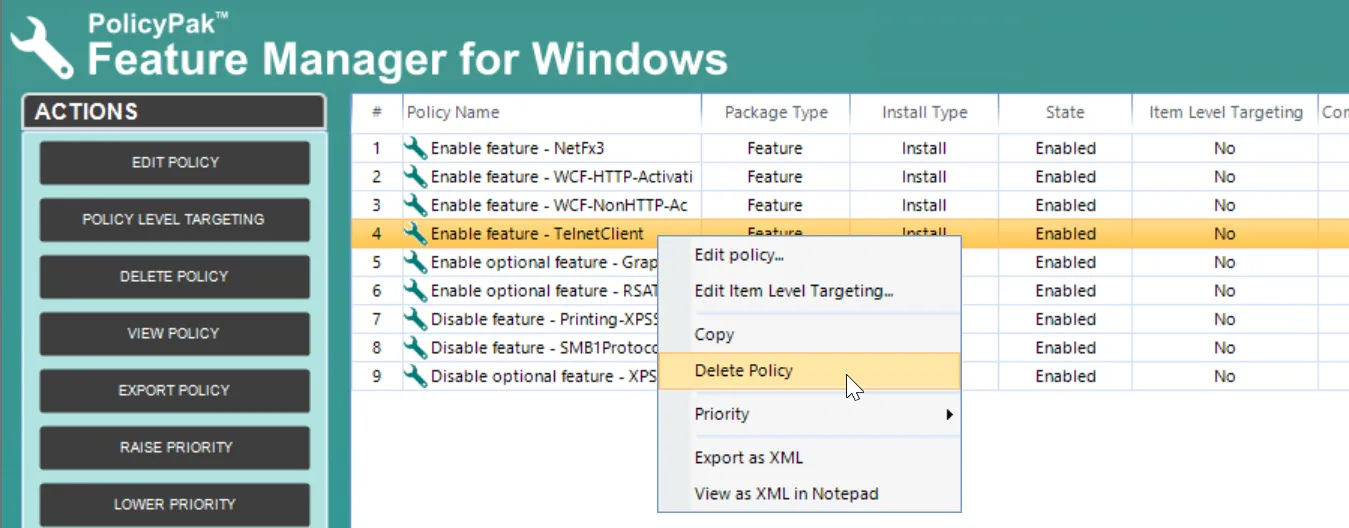Select 'Disable feature - SMB1Protoco' policy name
This screenshot has height=528, width=1349.
coord(544,348)
